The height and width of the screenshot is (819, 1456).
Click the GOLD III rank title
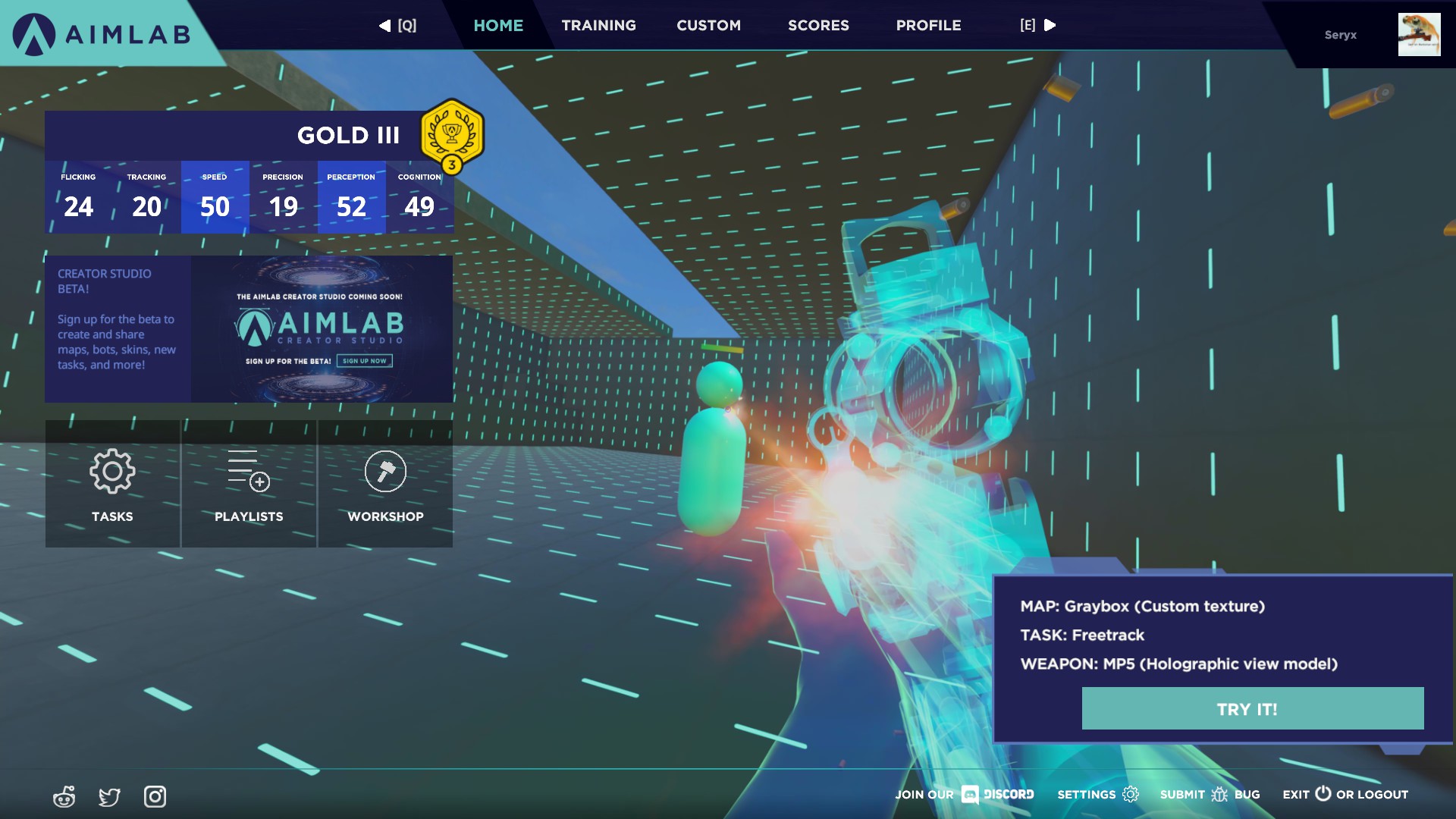tap(348, 136)
